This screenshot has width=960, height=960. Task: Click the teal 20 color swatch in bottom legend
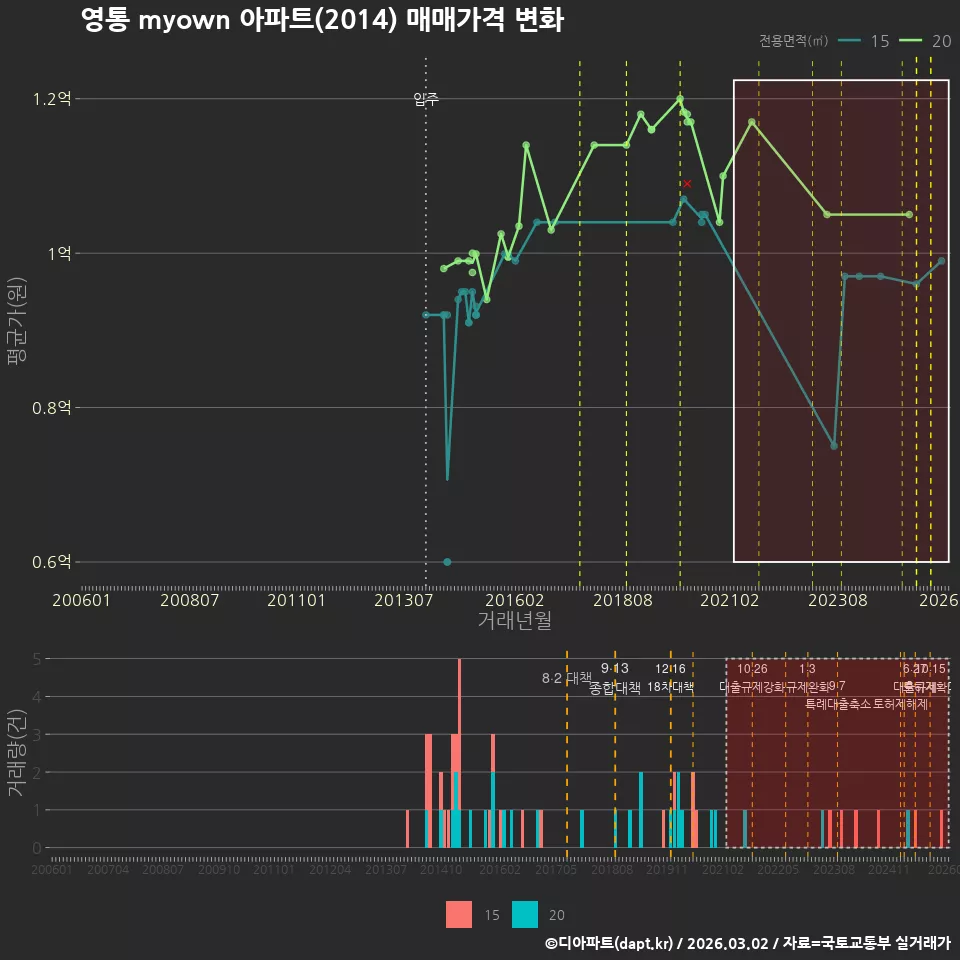click(525, 915)
